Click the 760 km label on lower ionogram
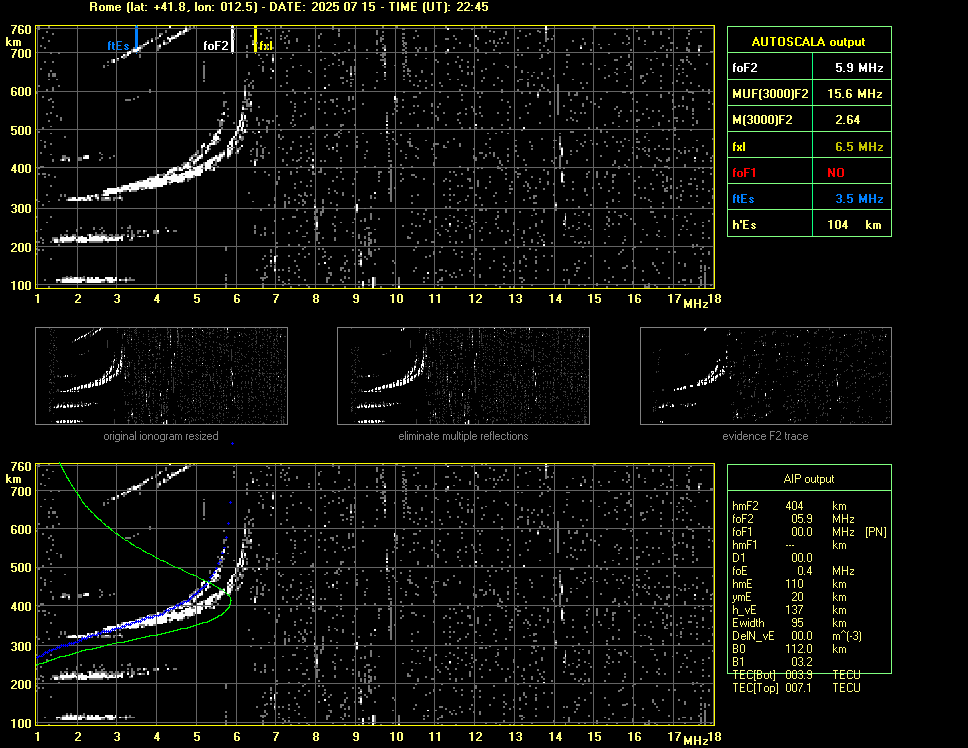Image resolution: width=968 pixels, height=748 pixels. 21,466
